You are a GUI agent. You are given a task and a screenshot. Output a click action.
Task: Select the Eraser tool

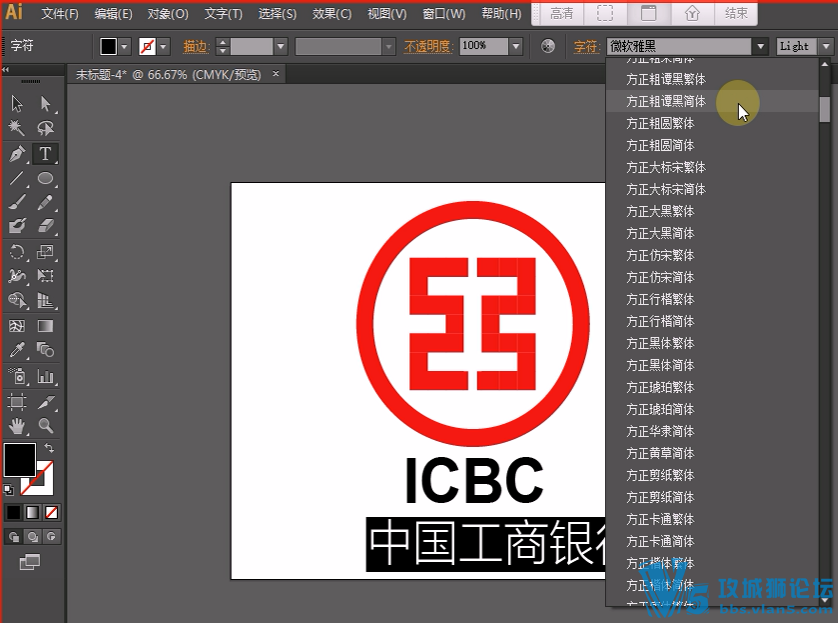[45, 226]
